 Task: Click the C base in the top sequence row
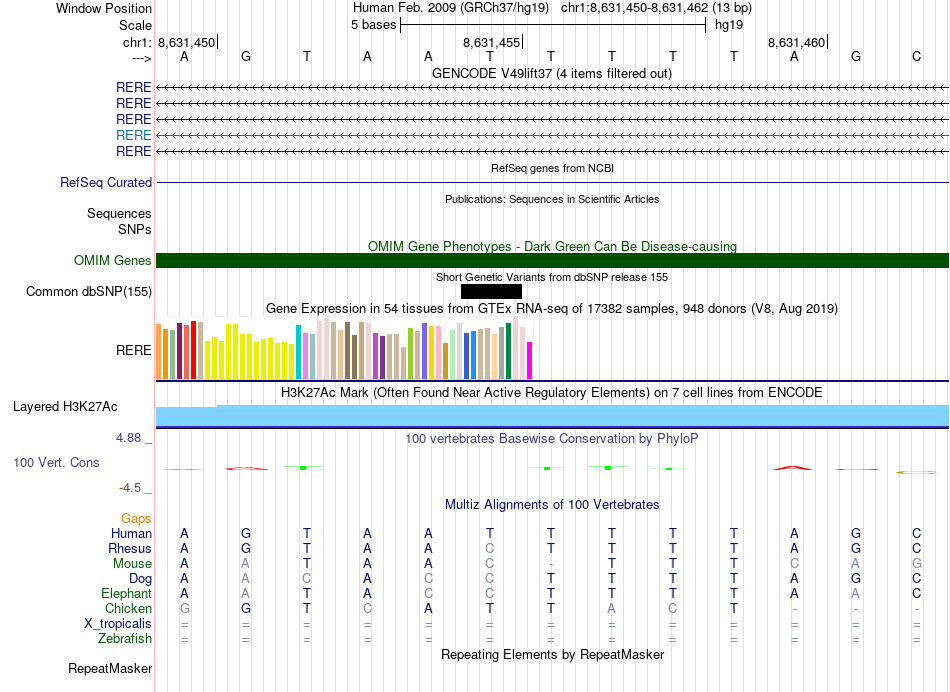coord(916,56)
